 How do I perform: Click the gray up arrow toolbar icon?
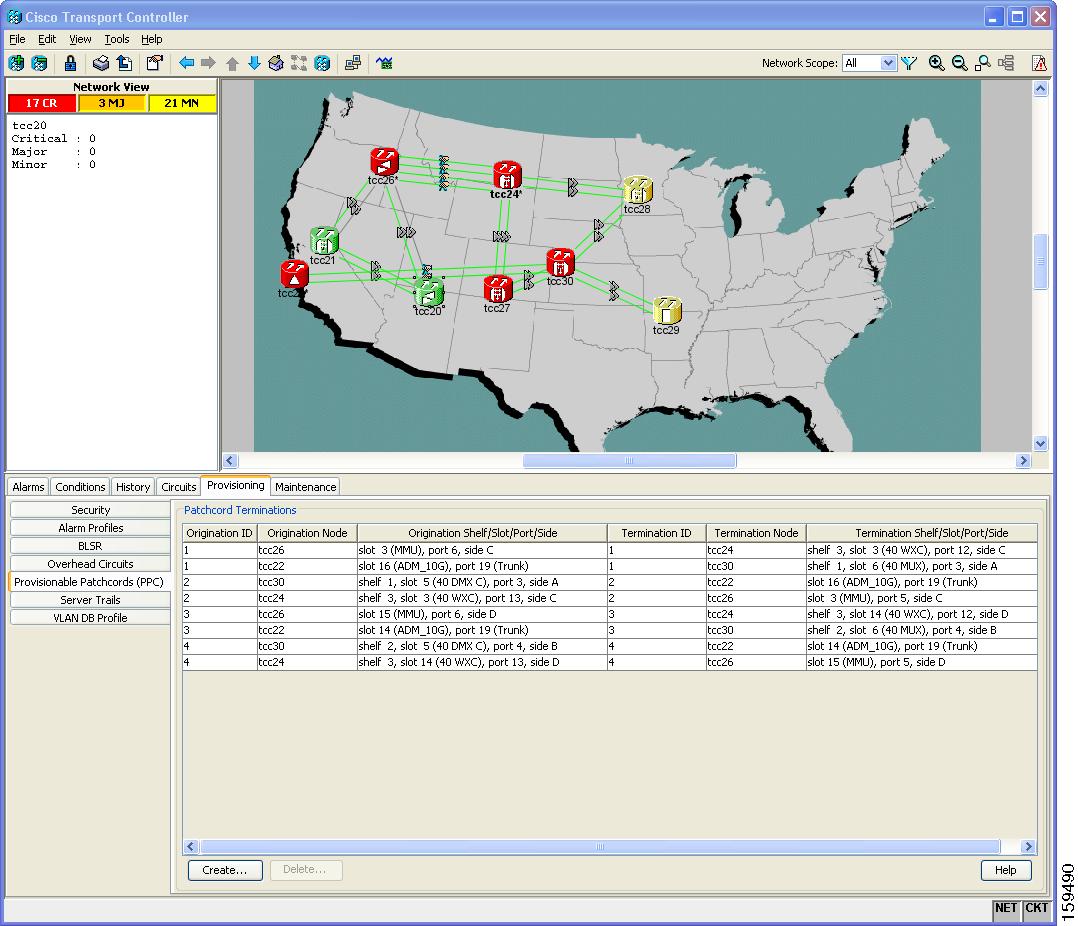(232, 64)
